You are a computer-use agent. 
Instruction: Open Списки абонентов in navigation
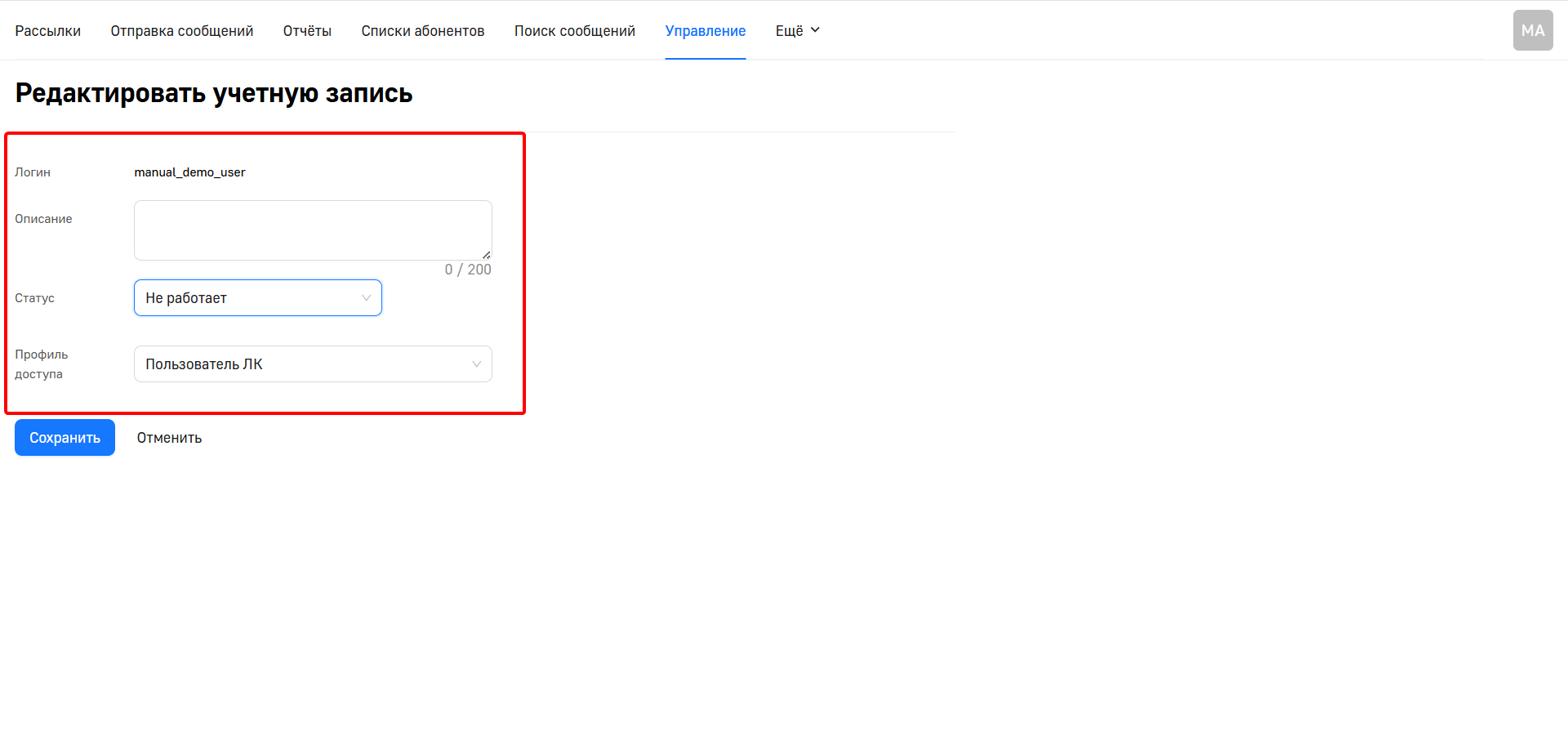pos(422,31)
